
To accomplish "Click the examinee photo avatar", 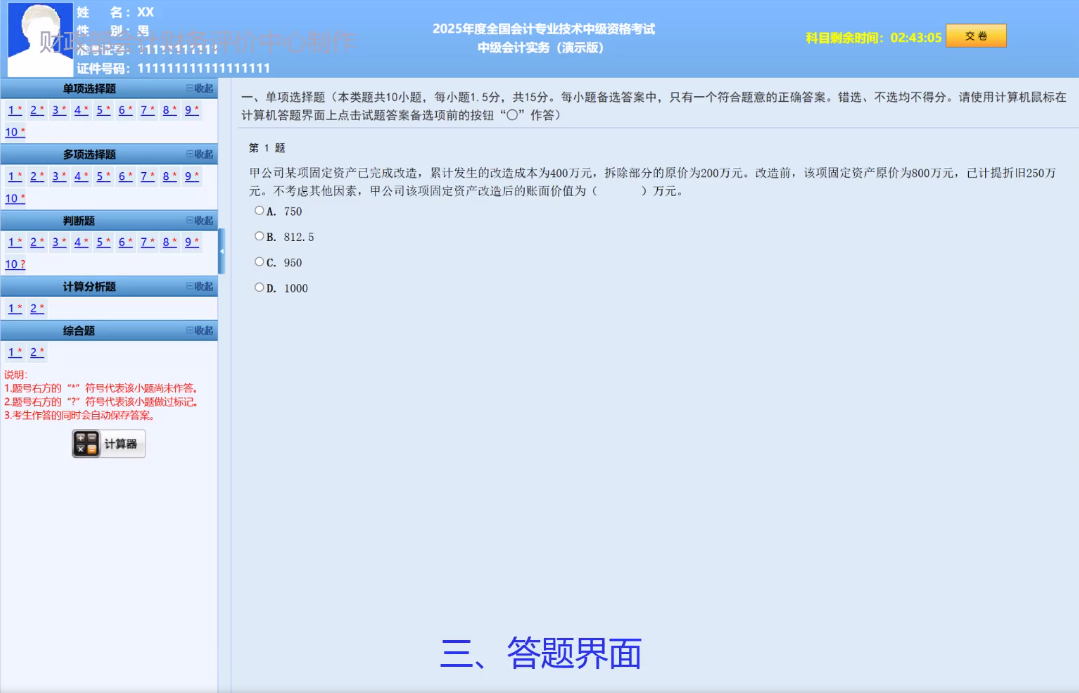I will tap(40, 37).
